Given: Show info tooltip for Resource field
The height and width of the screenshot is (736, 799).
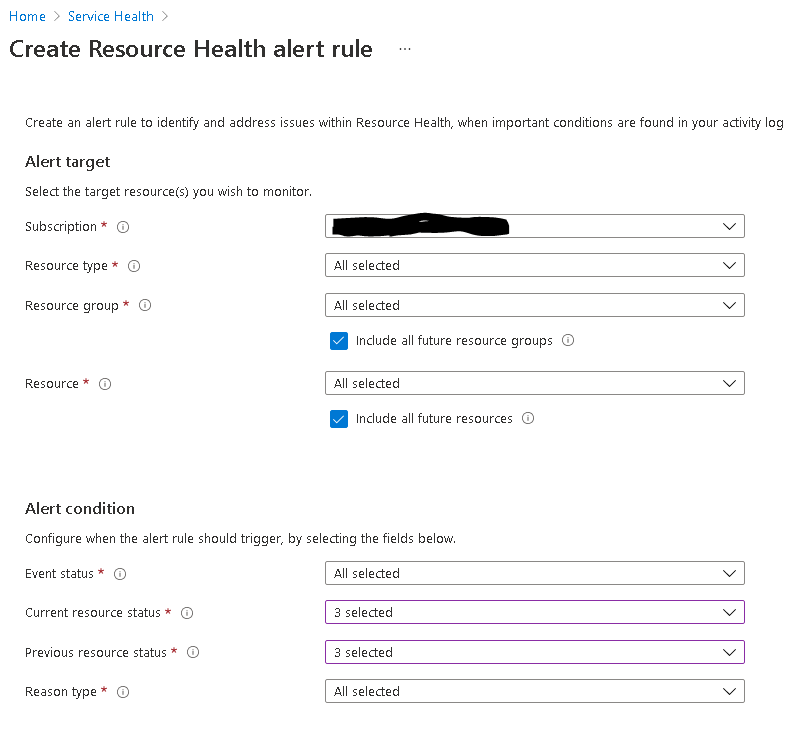Looking at the screenshot, I should point(105,384).
